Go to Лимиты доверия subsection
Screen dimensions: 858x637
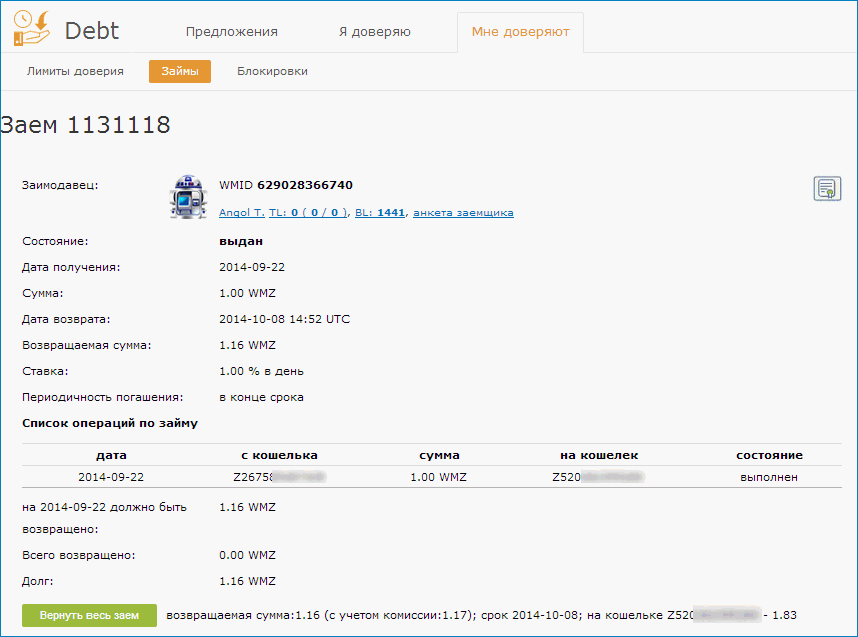tap(75, 72)
